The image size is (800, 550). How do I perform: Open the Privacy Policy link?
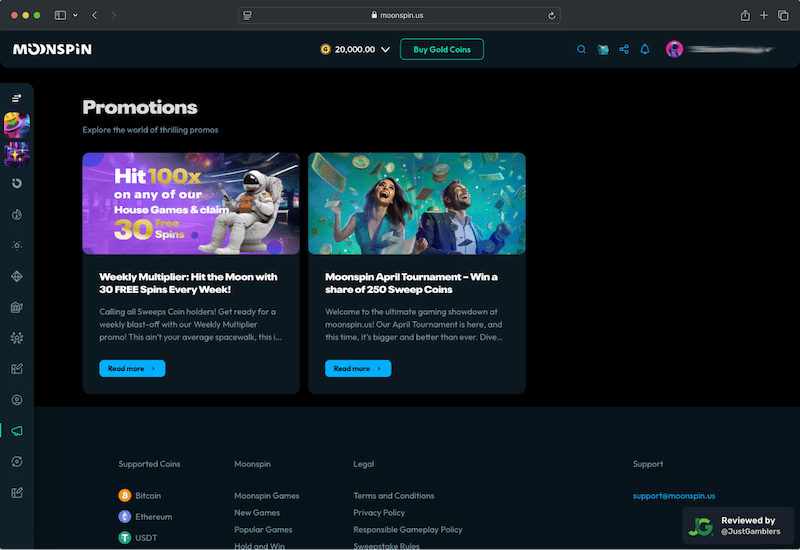379,513
